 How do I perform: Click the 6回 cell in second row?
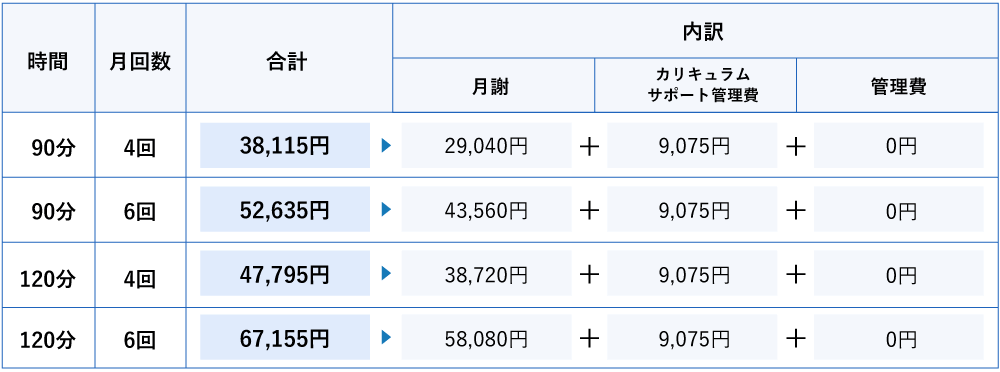pos(140,211)
